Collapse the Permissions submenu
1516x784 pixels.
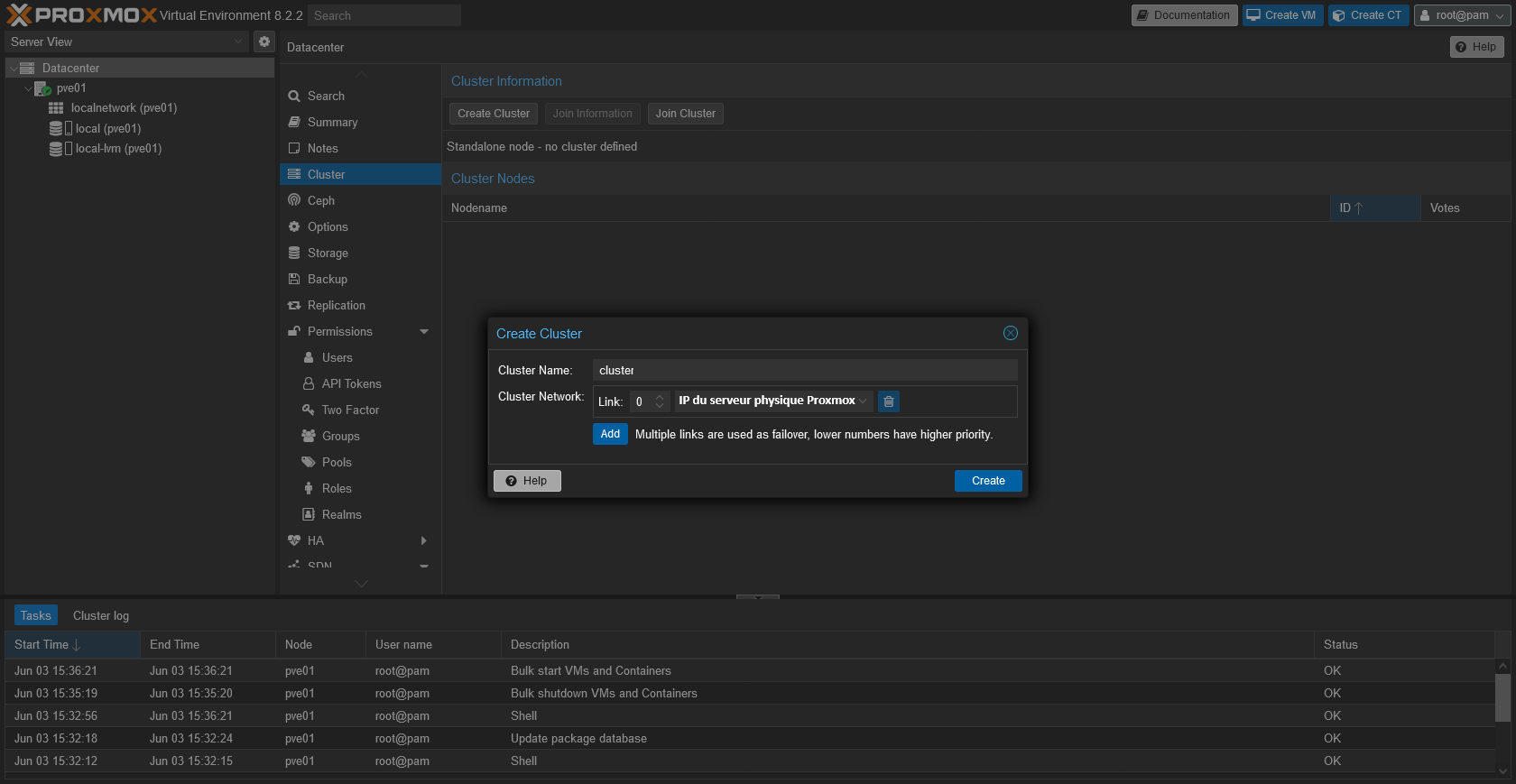424,331
